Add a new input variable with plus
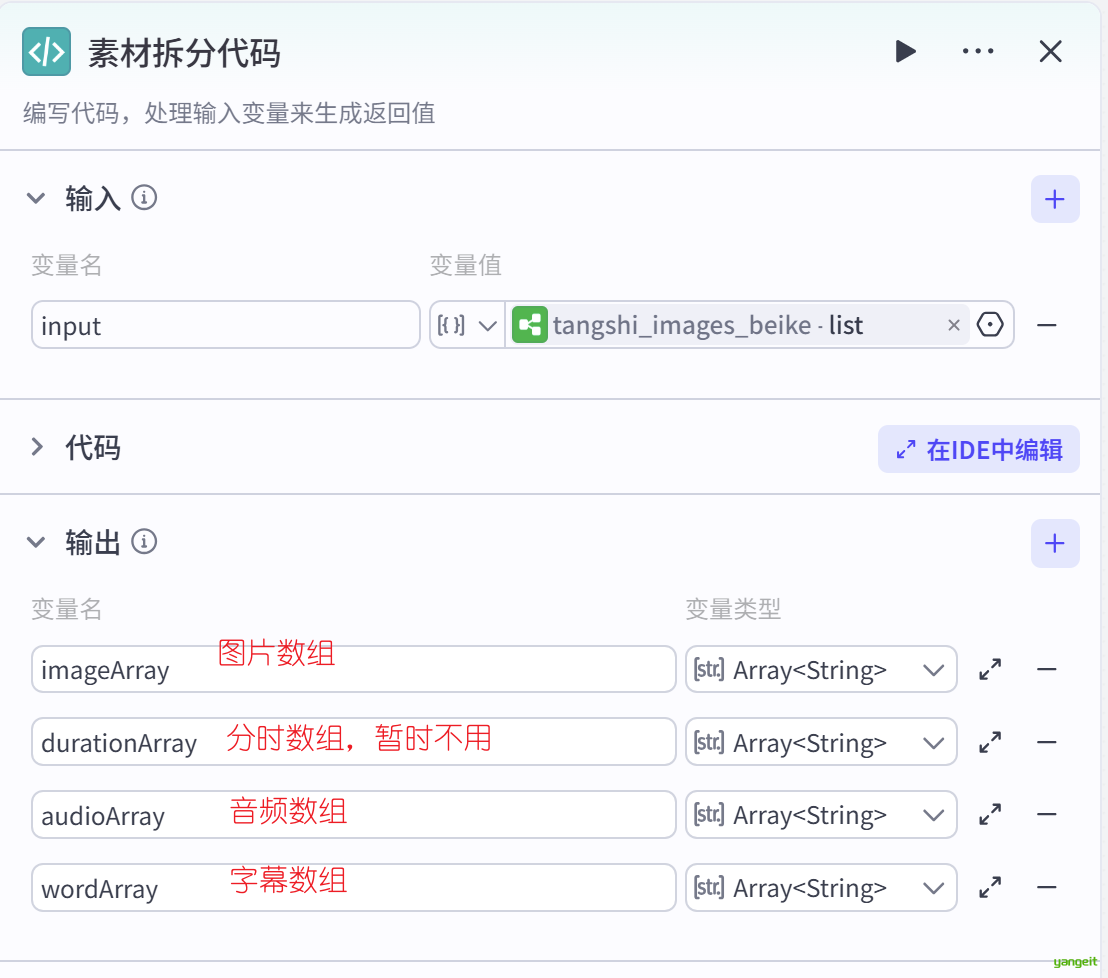 pos(1054,199)
